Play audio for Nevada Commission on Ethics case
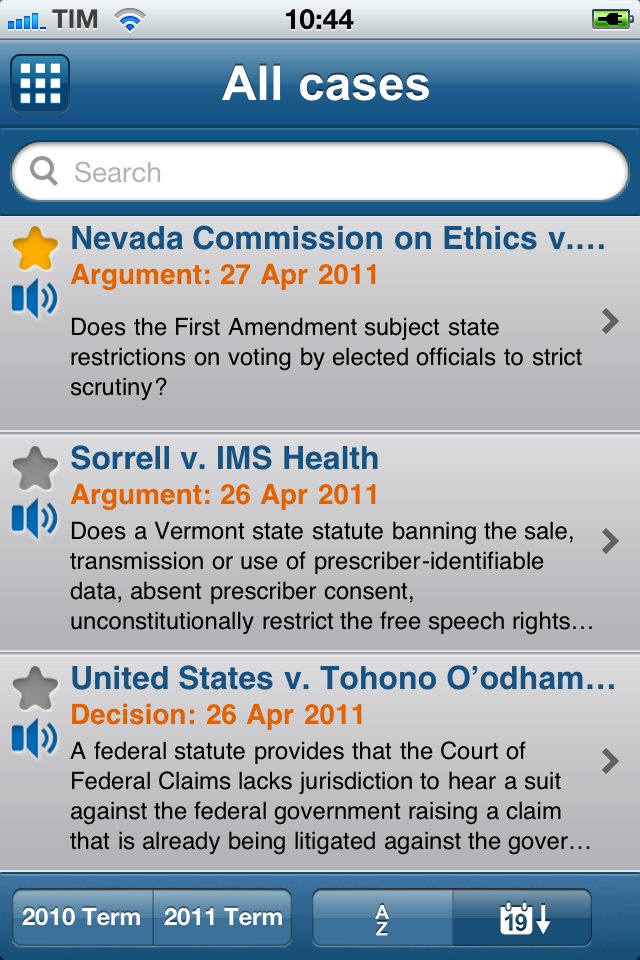The width and height of the screenshot is (640, 960). (x=35, y=298)
